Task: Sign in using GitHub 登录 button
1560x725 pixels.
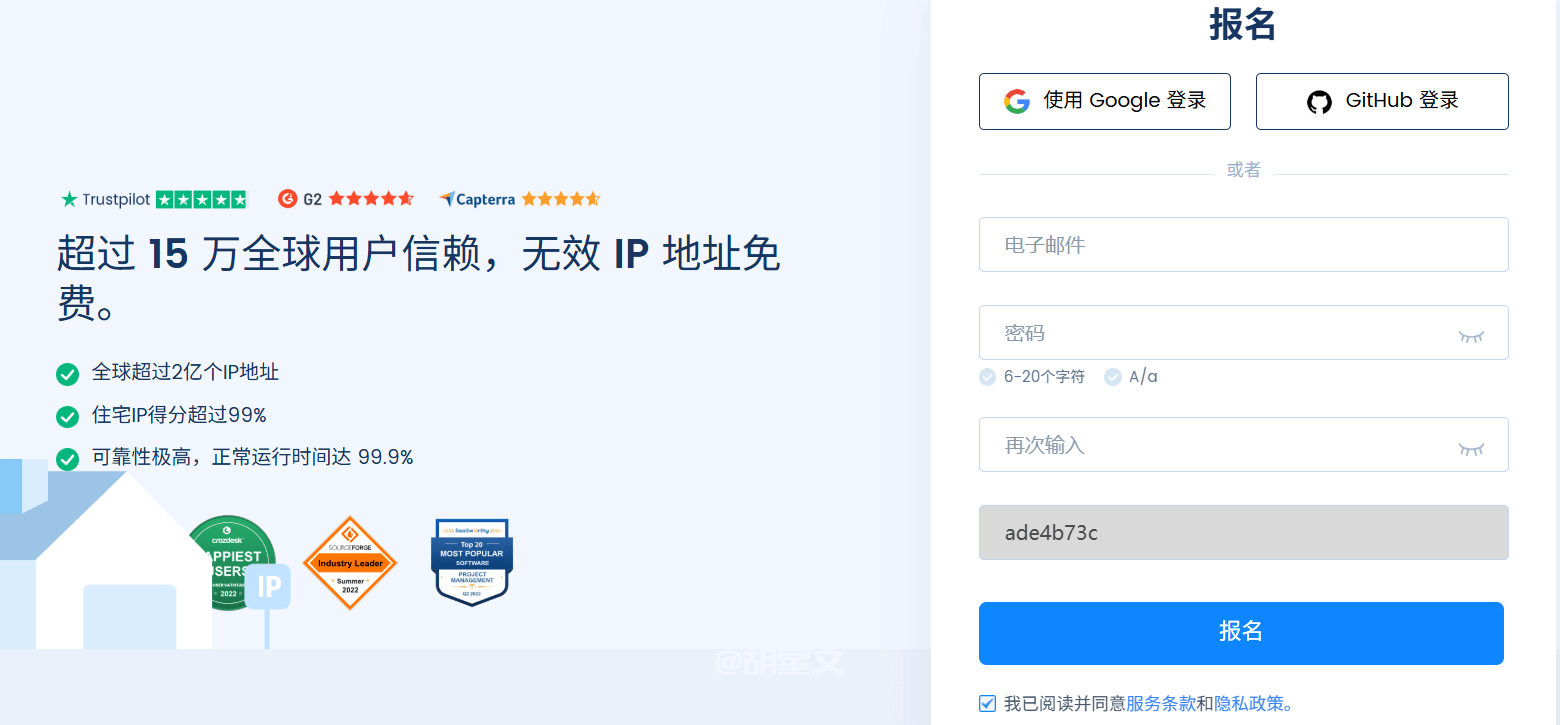Action: 1381,101
